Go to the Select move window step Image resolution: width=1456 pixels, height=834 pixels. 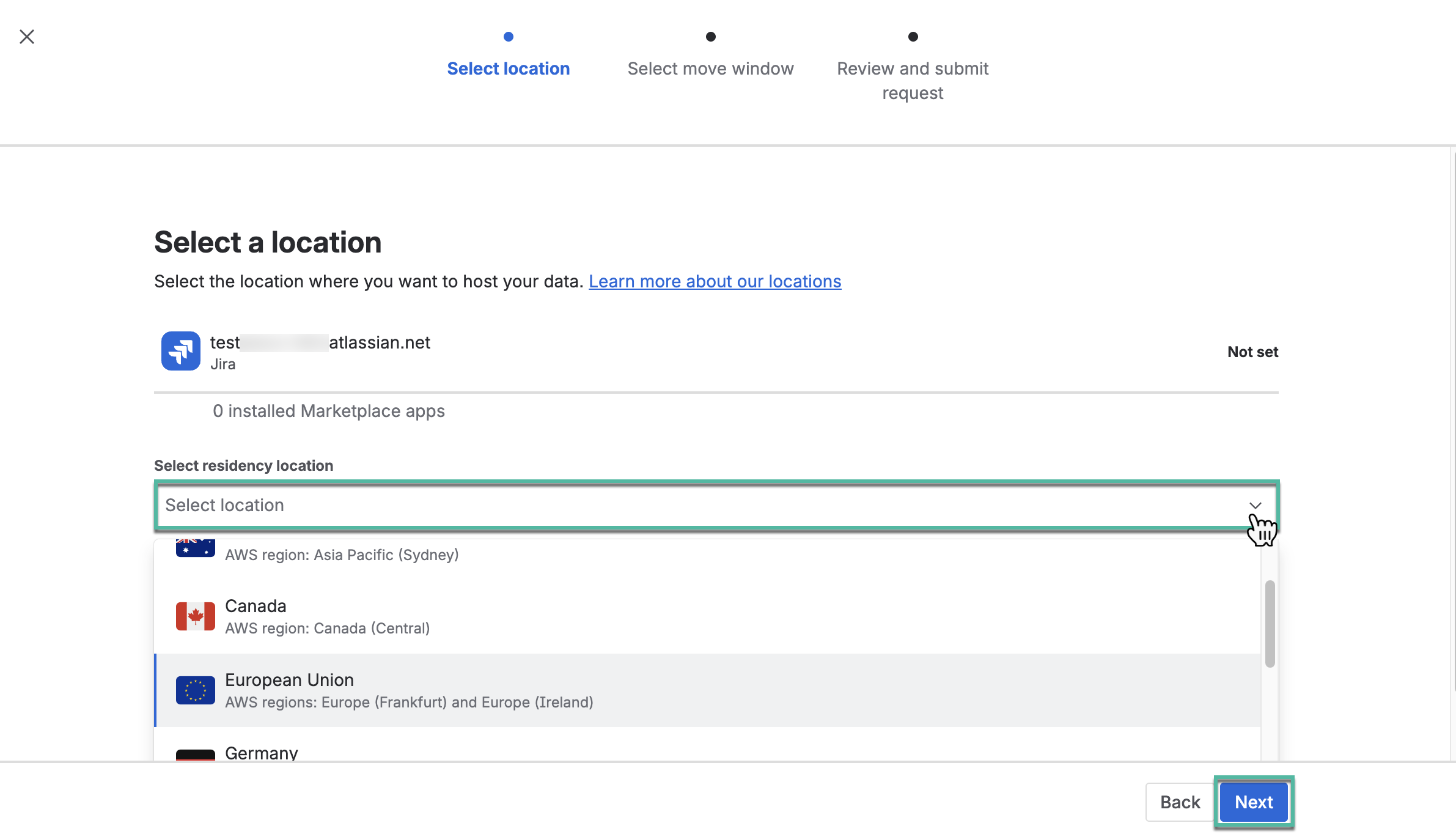coord(710,68)
